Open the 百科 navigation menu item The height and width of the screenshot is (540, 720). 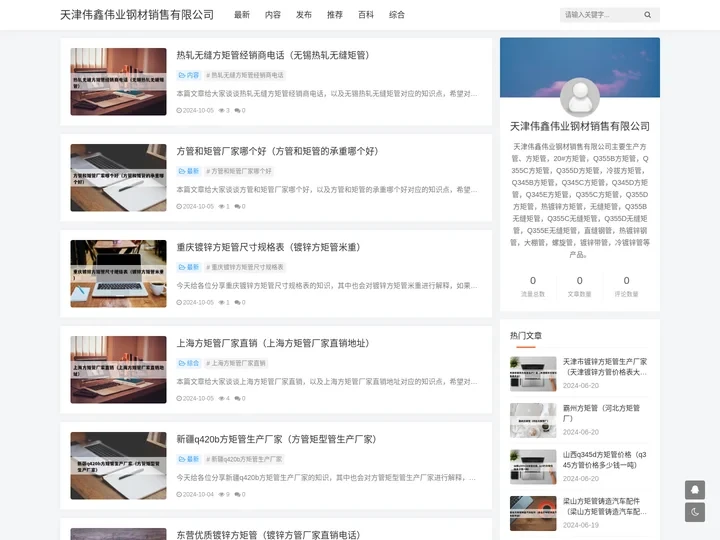[x=366, y=15]
